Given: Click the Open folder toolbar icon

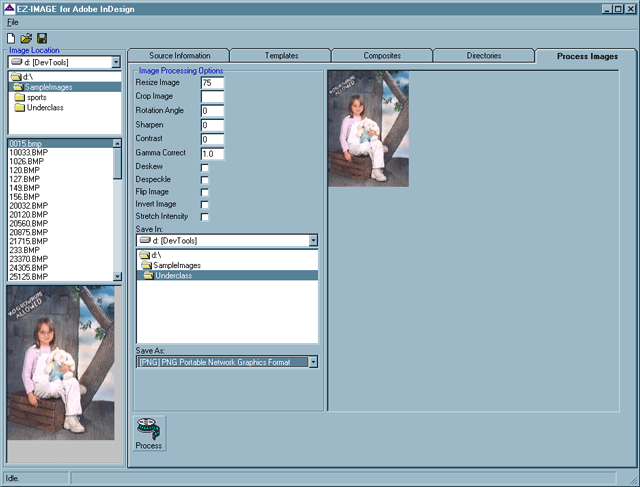Looking at the screenshot, I should 26,38.
